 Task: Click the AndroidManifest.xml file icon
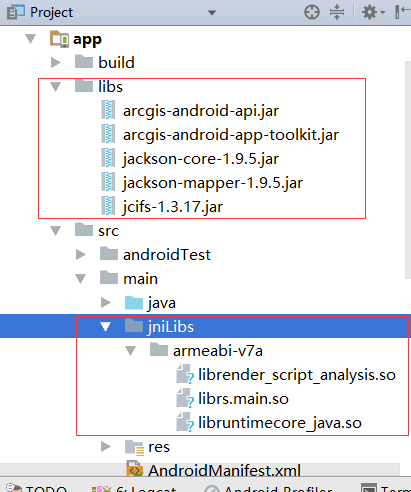point(135,468)
